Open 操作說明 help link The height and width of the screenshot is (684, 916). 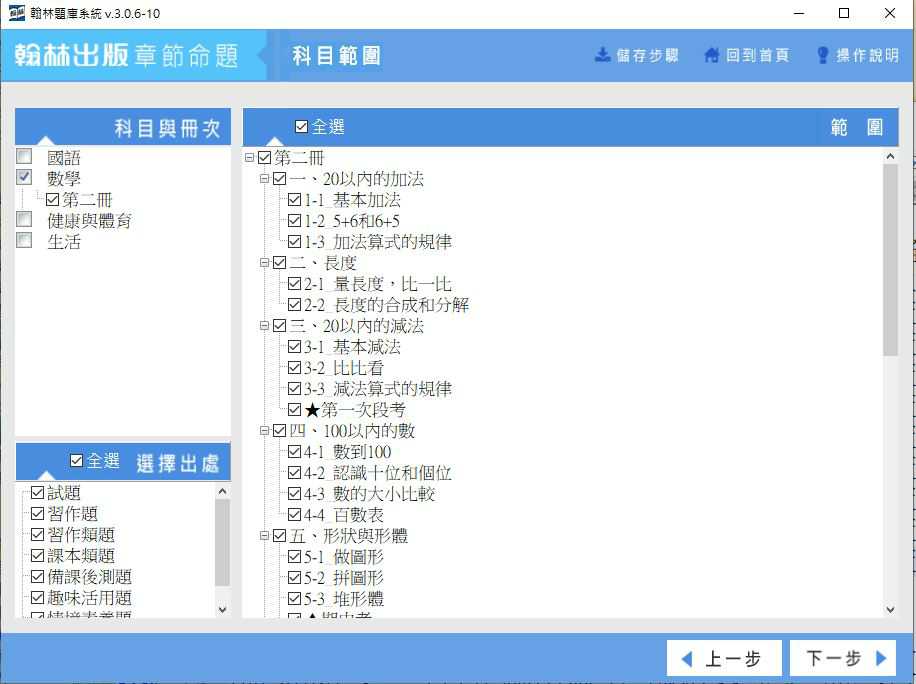tap(867, 55)
